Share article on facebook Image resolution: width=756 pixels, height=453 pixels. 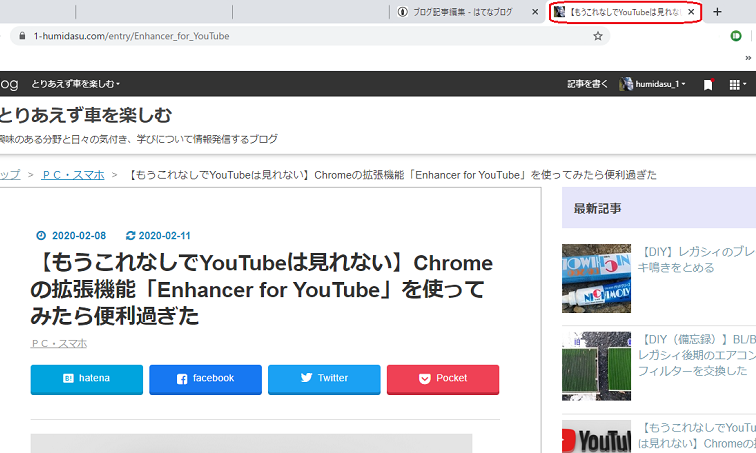click(x=205, y=379)
